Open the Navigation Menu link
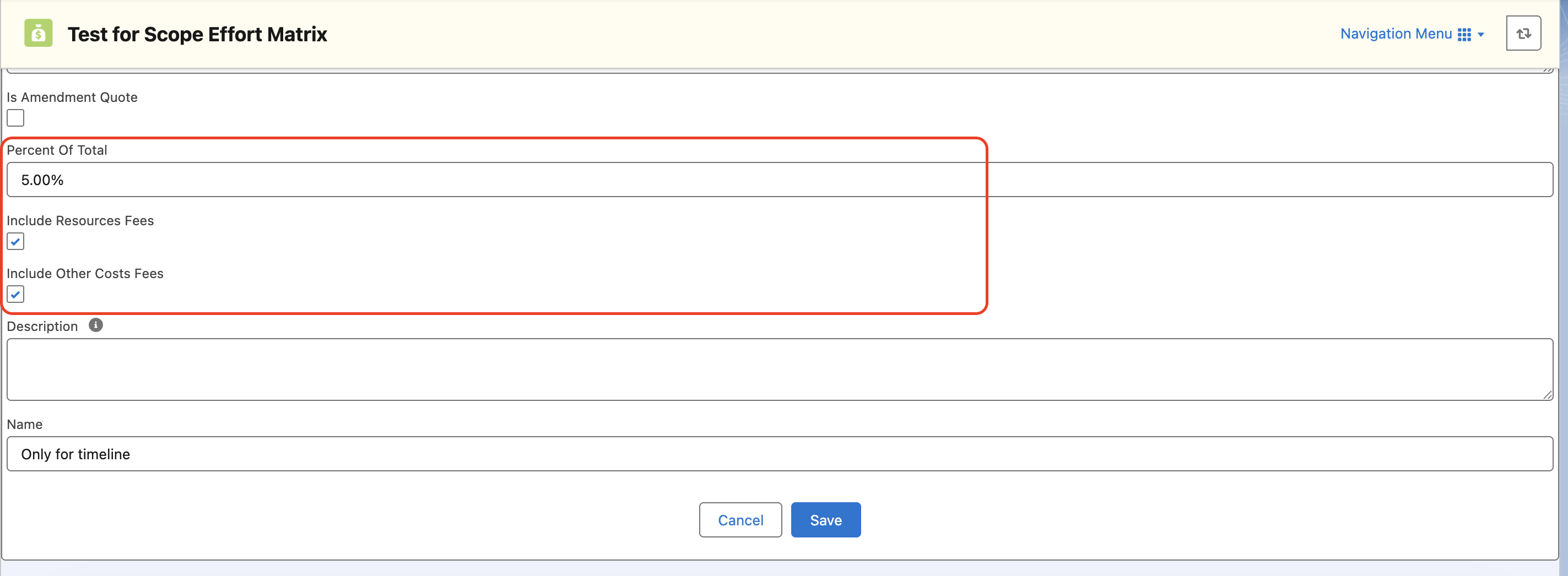This screenshot has height=576, width=1568. pyautogui.click(x=1396, y=34)
